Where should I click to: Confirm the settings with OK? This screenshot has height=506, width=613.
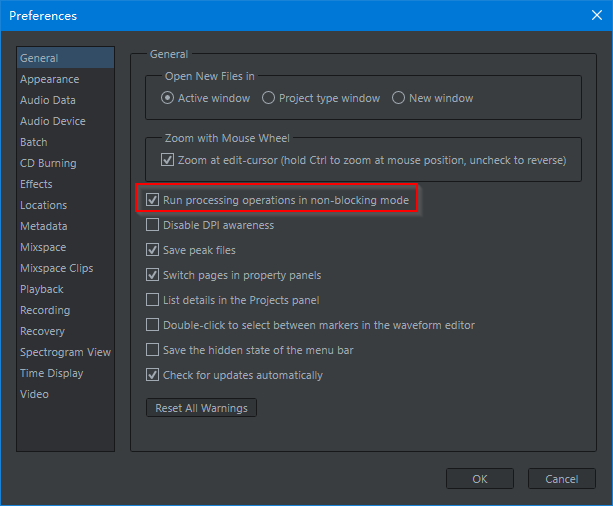(x=480, y=479)
